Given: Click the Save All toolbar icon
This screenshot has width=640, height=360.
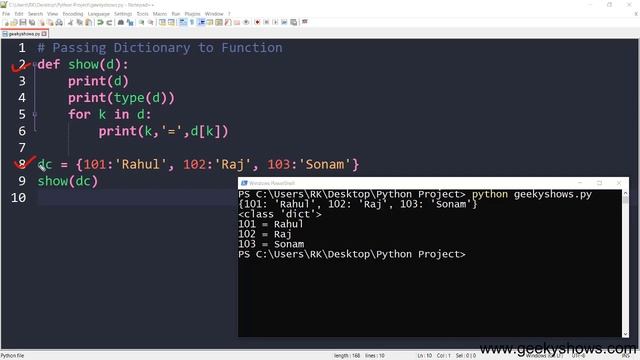Looking at the screenshot, I should click(x=32, y=22).
